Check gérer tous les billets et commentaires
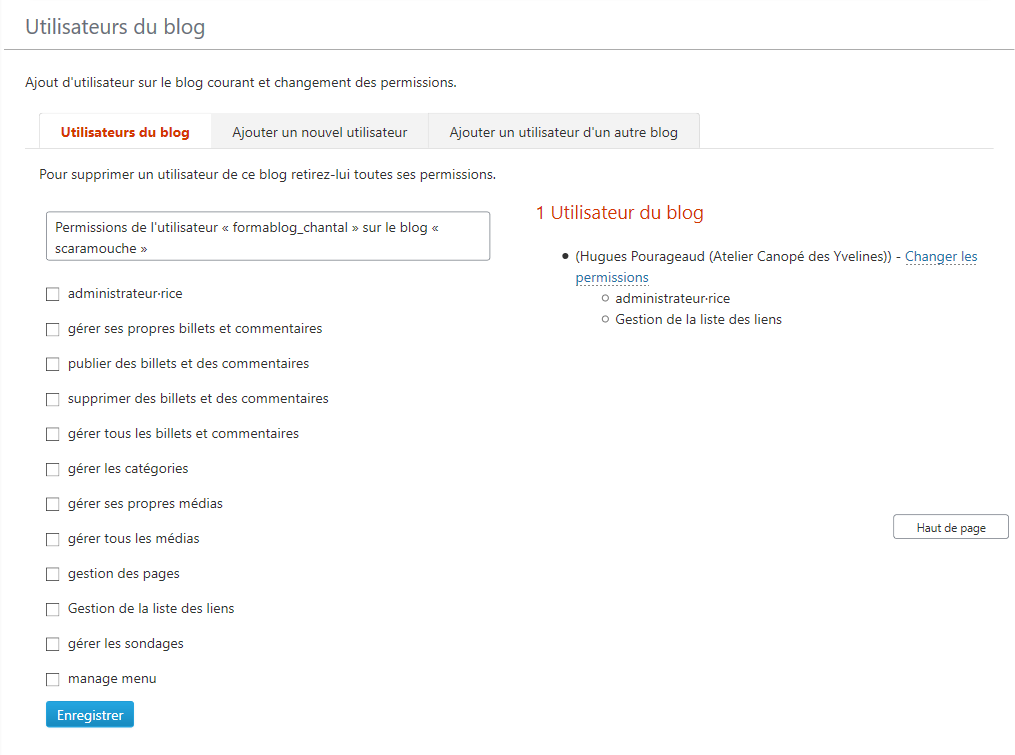 point(53,434)
